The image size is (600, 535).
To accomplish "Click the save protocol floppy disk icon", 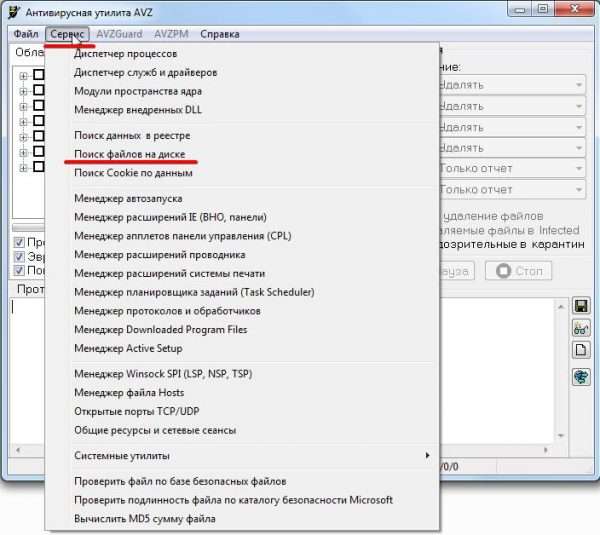I will pyautogui.click(x=581, y=306).
